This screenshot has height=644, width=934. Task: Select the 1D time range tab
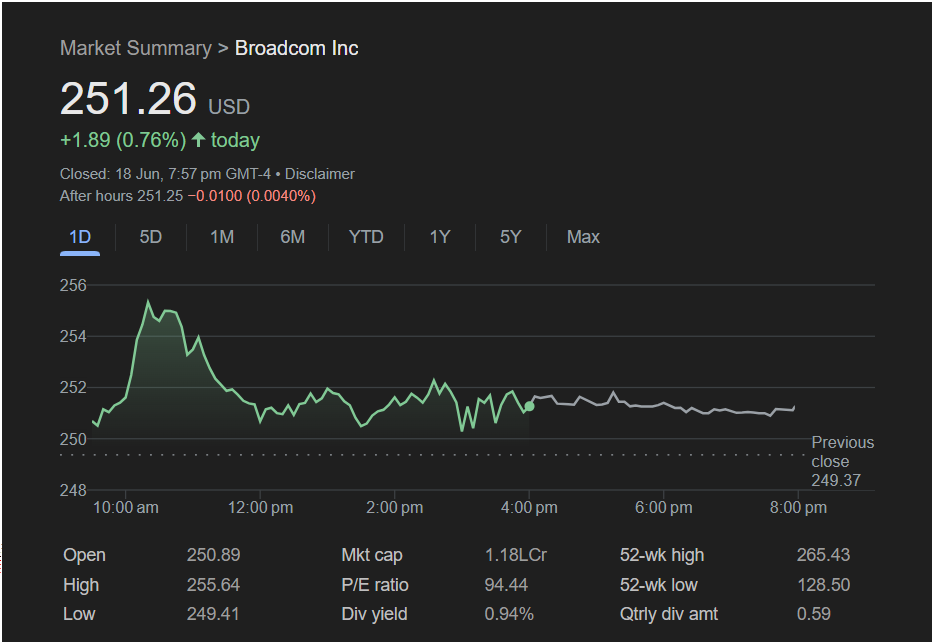click(x=80, y=237)
